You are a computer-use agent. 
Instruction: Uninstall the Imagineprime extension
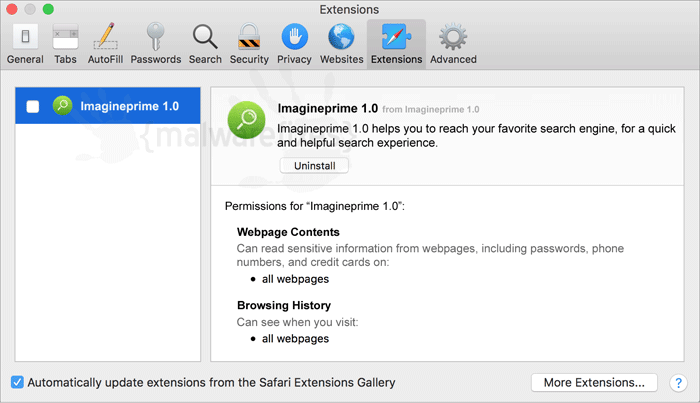[314, 166]
